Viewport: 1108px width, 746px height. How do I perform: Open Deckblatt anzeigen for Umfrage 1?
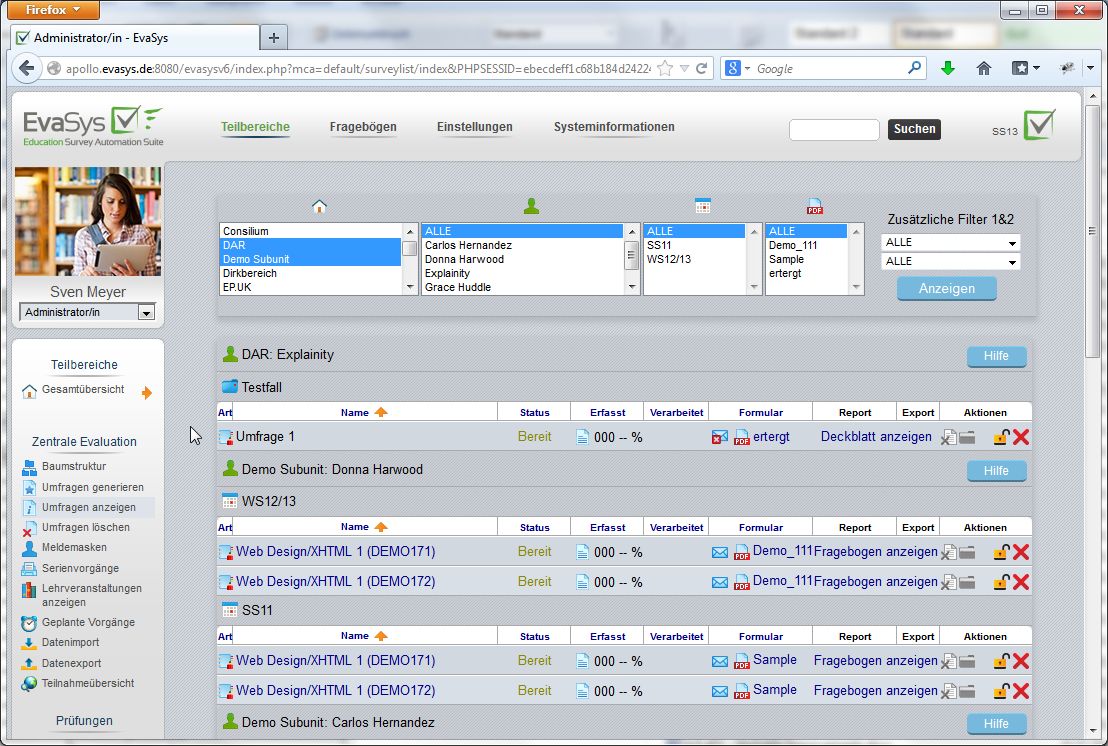coord(875,436)
